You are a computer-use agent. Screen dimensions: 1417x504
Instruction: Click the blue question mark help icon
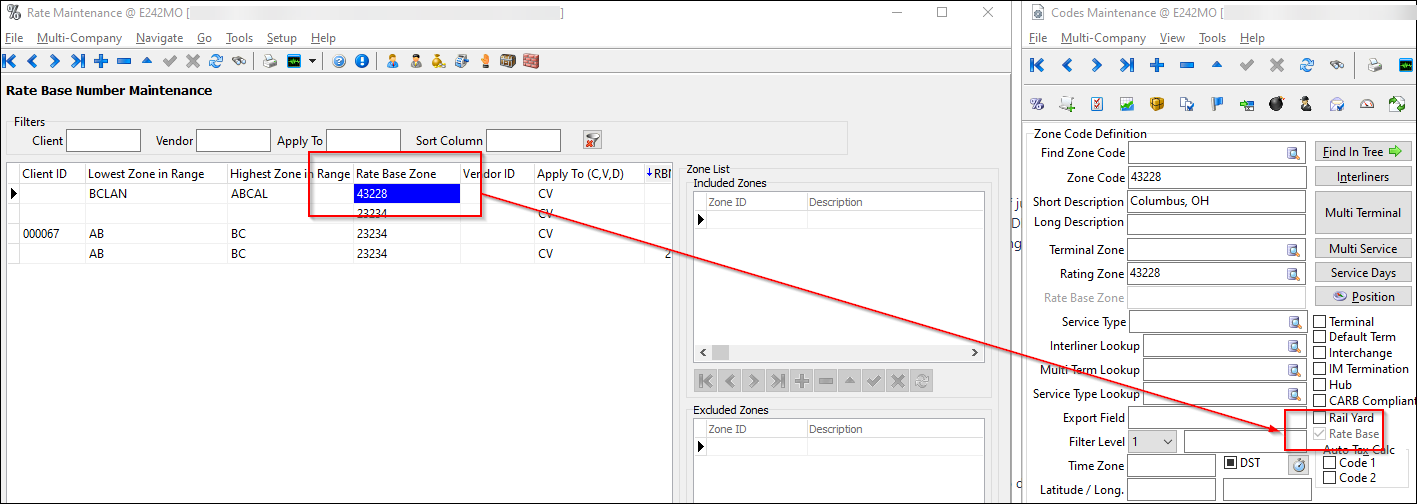click(x=339, y=61)
